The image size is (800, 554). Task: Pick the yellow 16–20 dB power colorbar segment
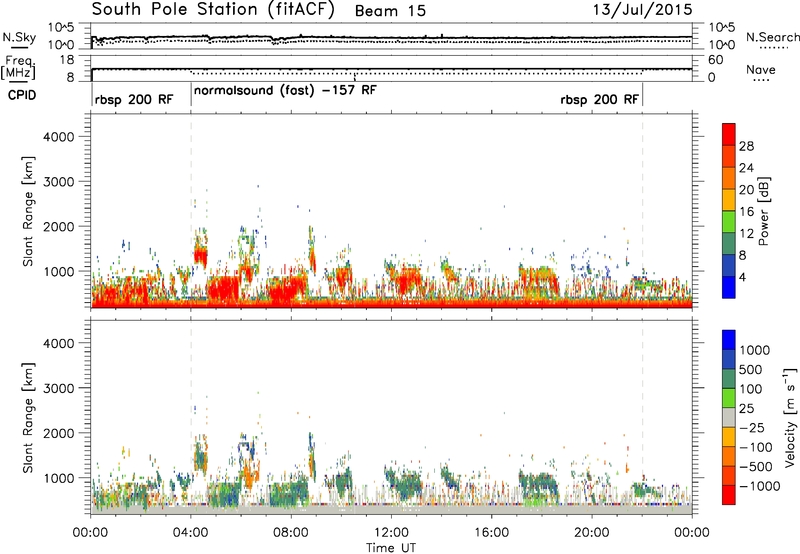729,200
